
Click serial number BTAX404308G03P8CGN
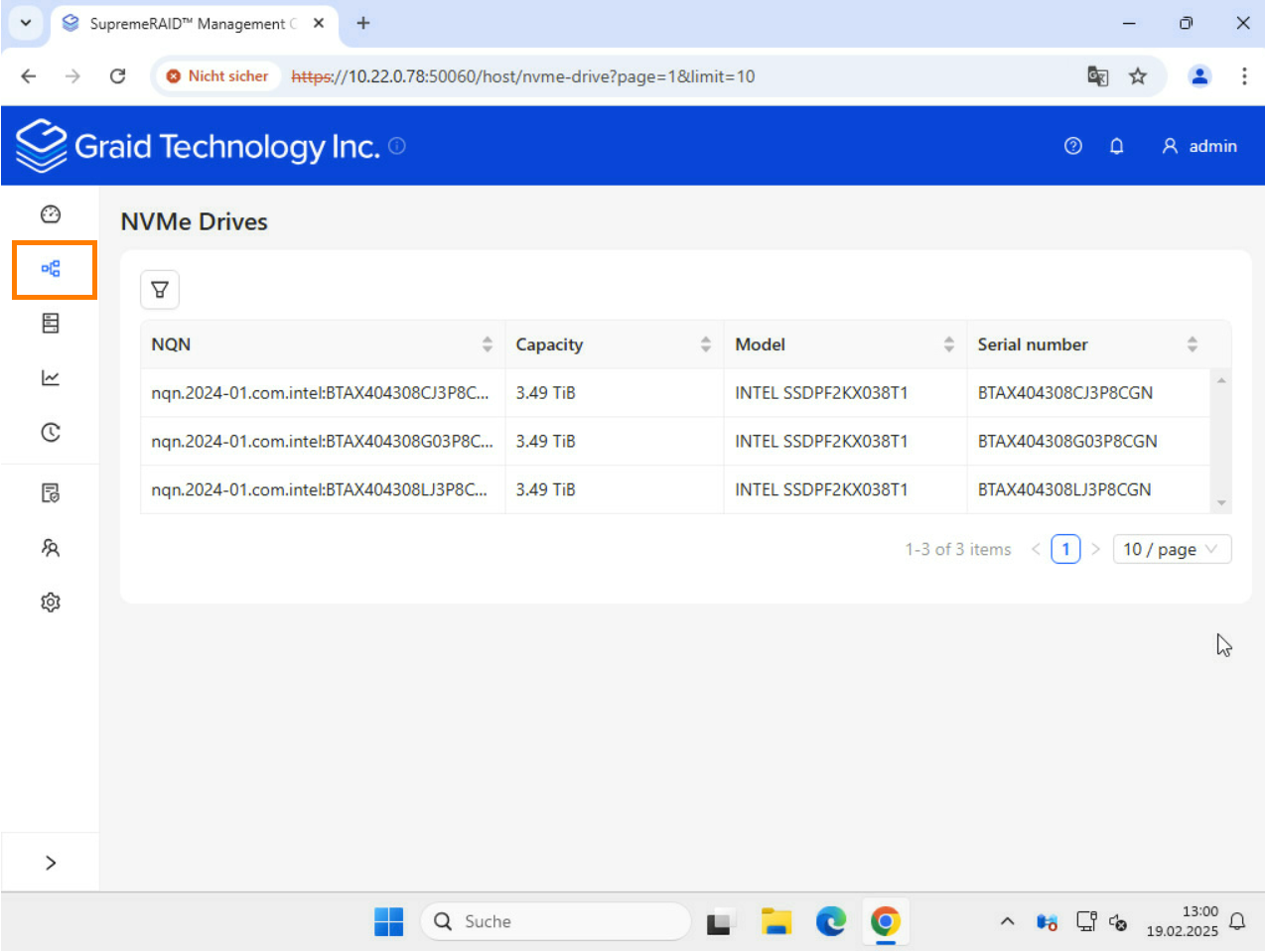click(x=1067, y=442)
